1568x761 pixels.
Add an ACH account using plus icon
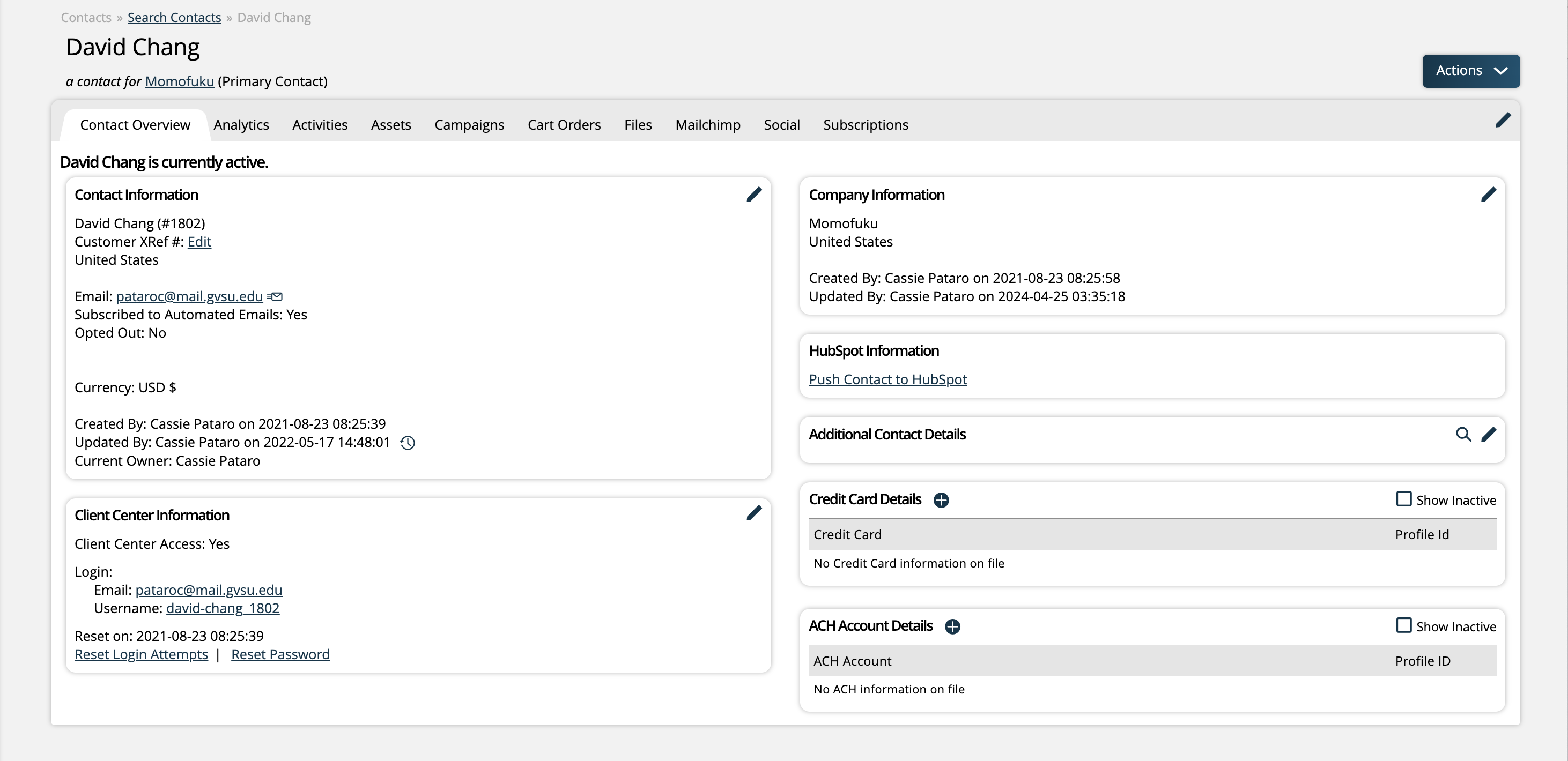coord(952,626)
